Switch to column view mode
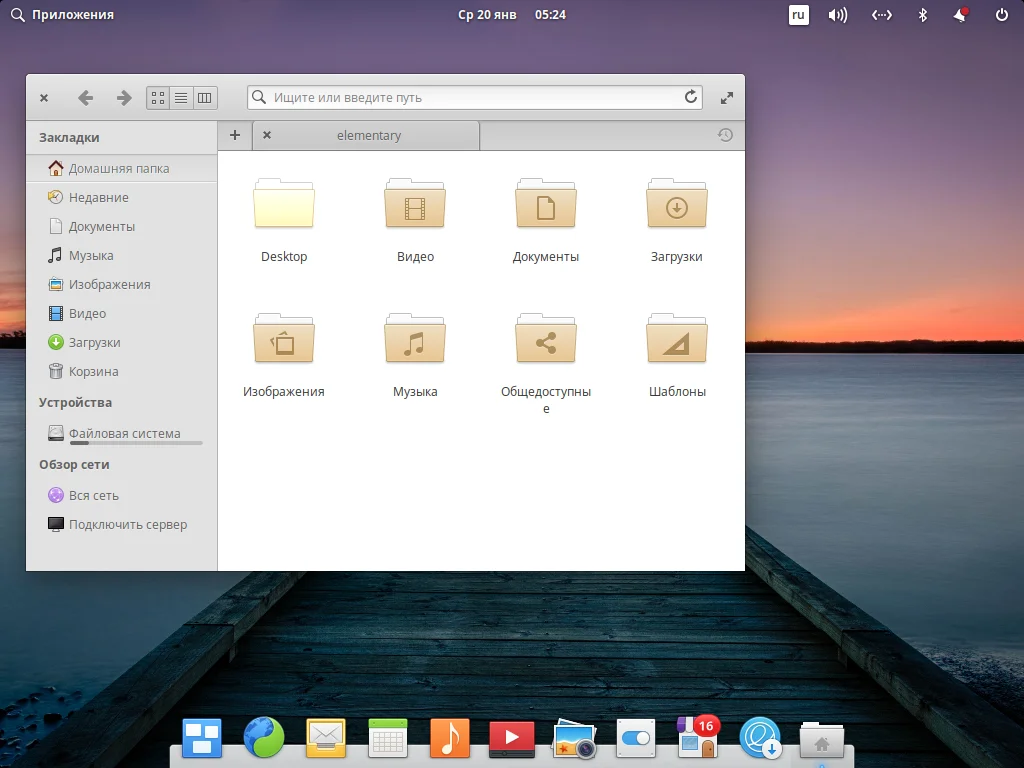The height and width of the screenshot is (768, 1024). (204, 97)
